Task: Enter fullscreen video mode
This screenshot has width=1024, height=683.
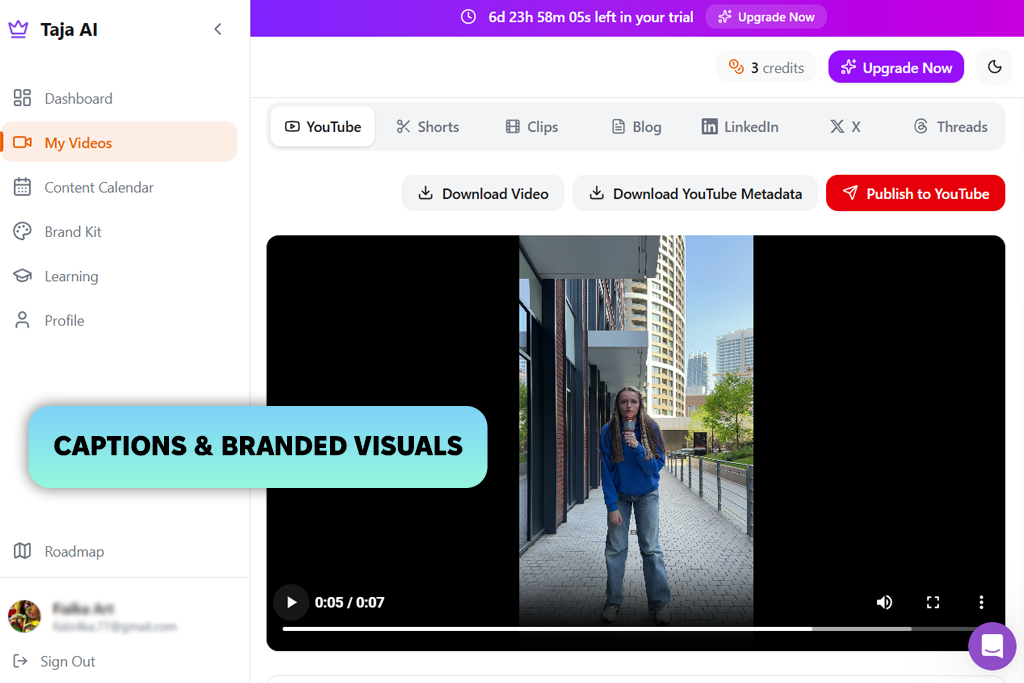Action: click(933, 602)
